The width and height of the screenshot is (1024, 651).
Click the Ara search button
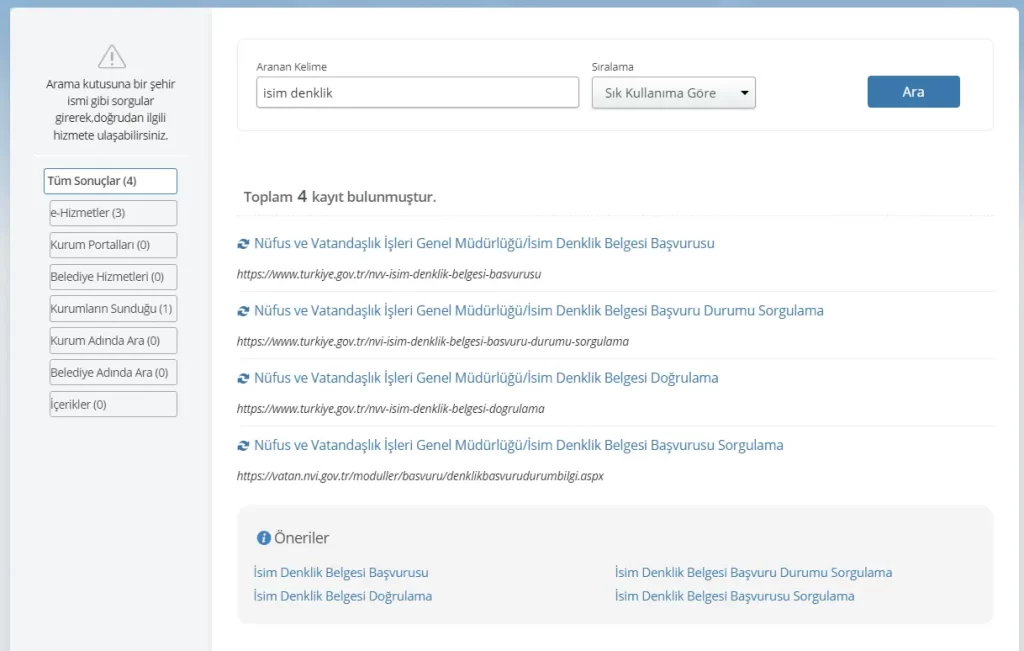(x=913, y=92)
